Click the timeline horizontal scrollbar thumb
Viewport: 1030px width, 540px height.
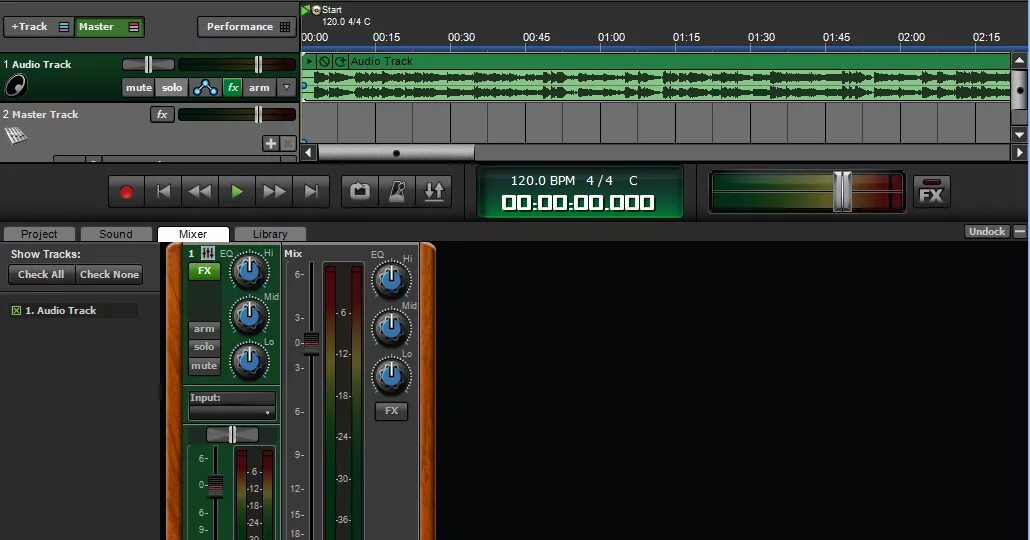[x=396, y=153]
